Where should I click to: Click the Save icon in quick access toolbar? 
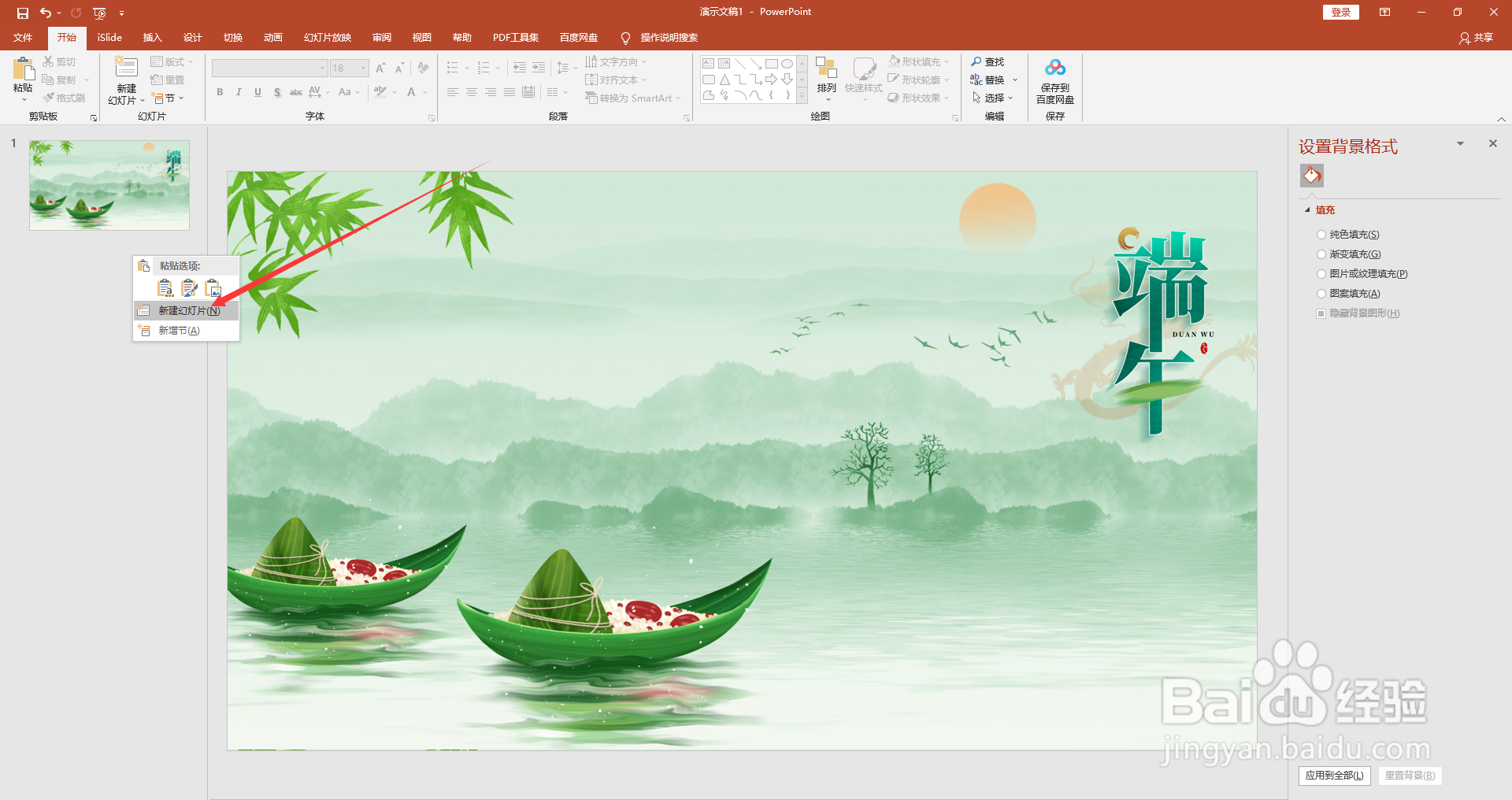click(23, 13)
